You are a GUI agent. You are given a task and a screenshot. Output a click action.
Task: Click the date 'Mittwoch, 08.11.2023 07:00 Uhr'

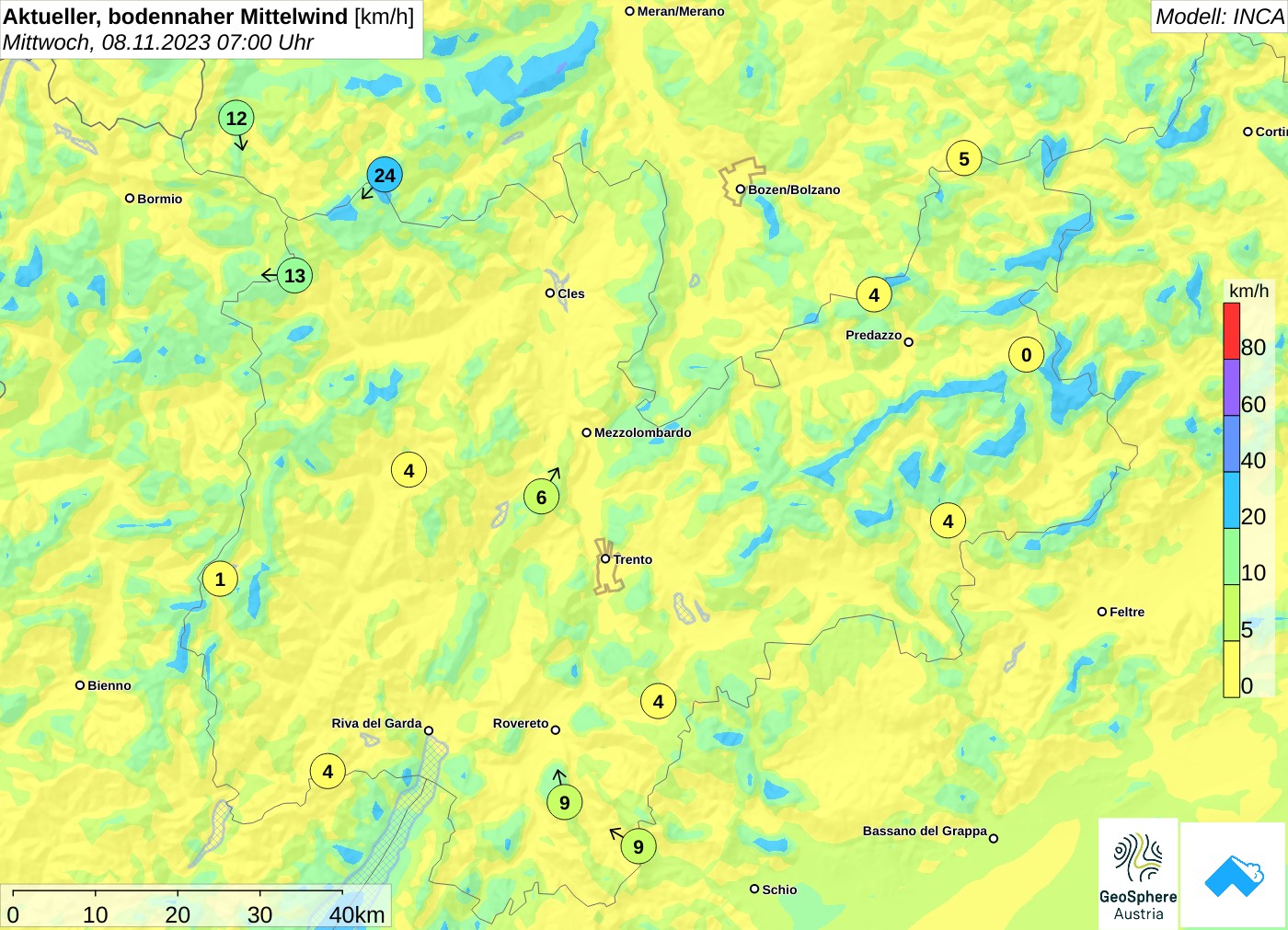coord(158,42)
